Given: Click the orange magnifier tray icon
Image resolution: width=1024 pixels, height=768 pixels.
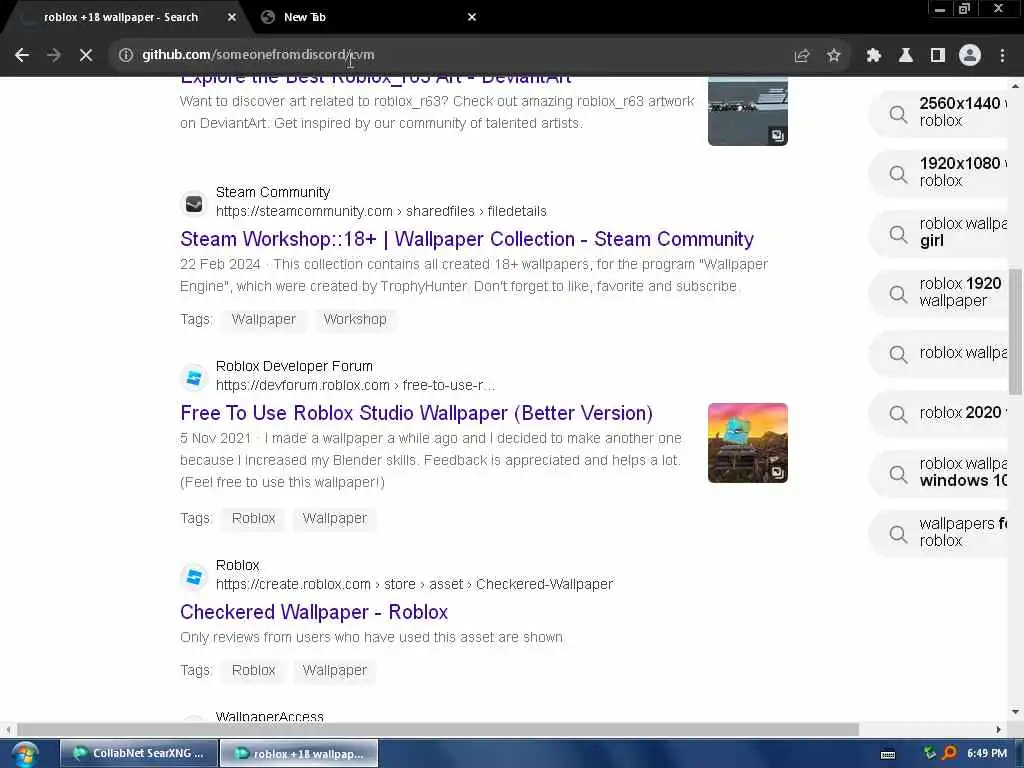Looking at the screenshot, I should click(x=950, y=753).
